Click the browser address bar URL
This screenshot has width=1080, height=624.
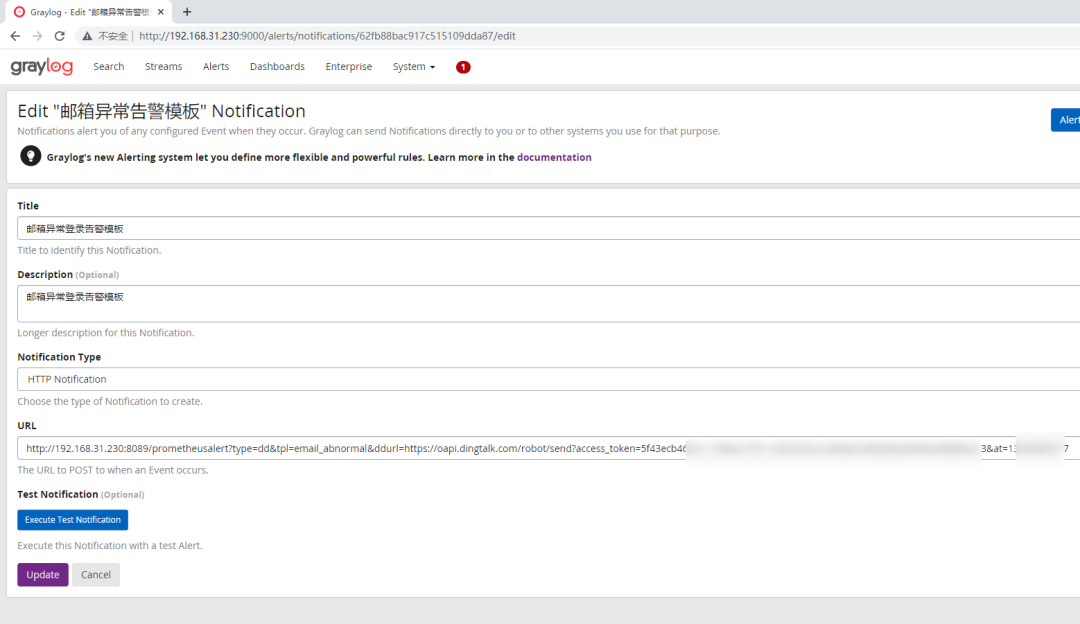coord(326,36)
